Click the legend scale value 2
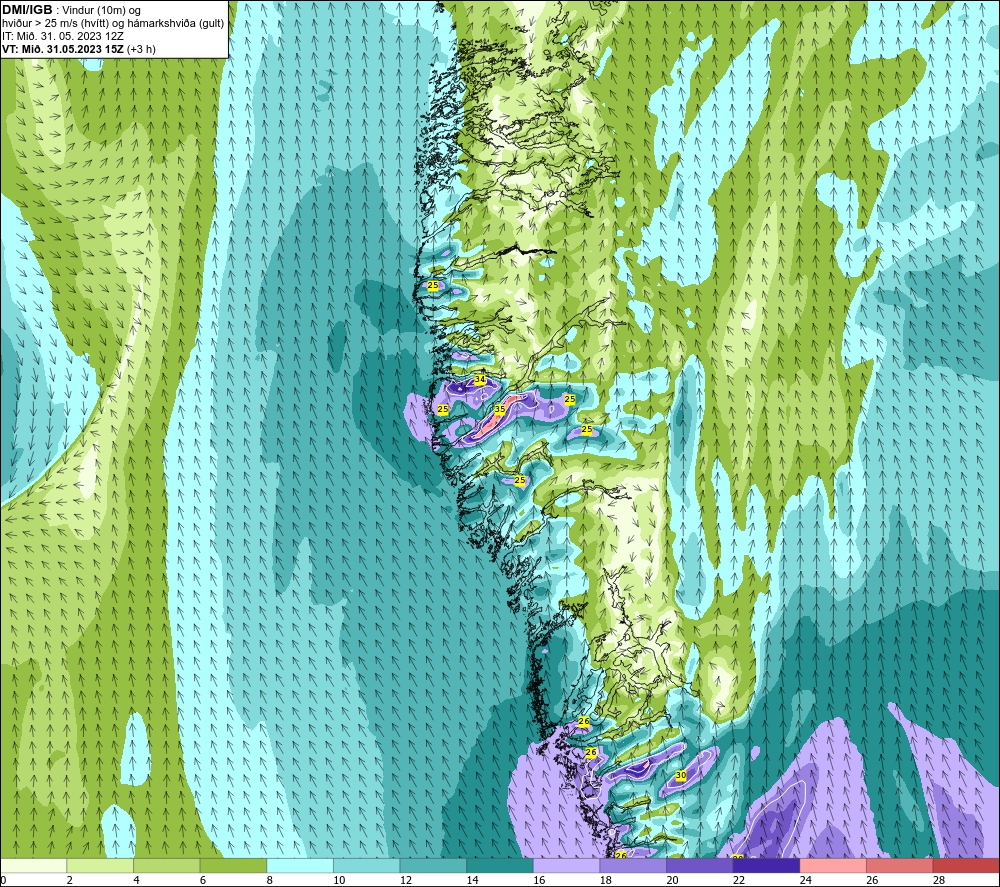The height and width of the screenshot is (887, 1000). click(70, 880)
